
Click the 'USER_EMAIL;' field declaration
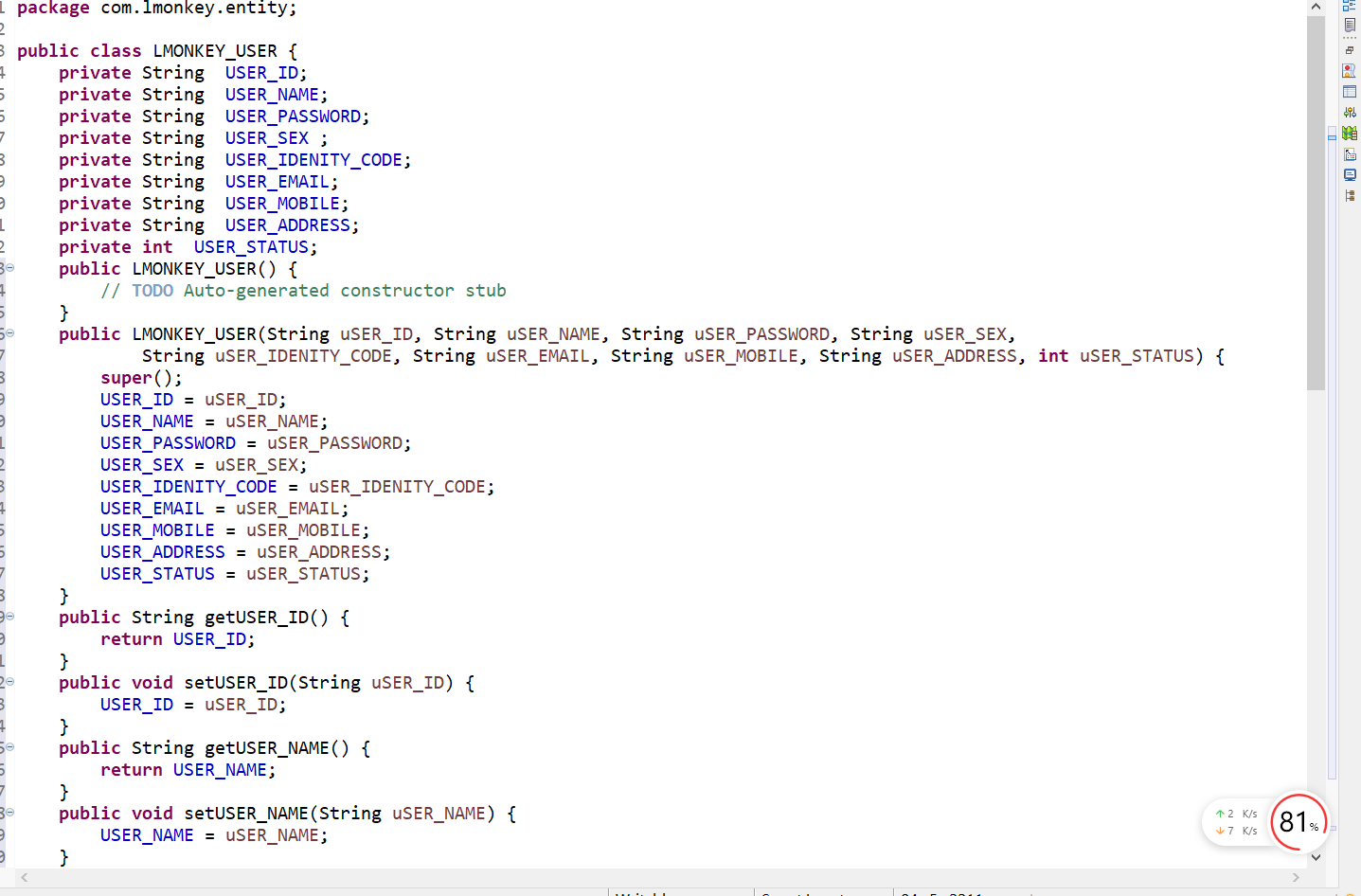(x=281, y=182)
